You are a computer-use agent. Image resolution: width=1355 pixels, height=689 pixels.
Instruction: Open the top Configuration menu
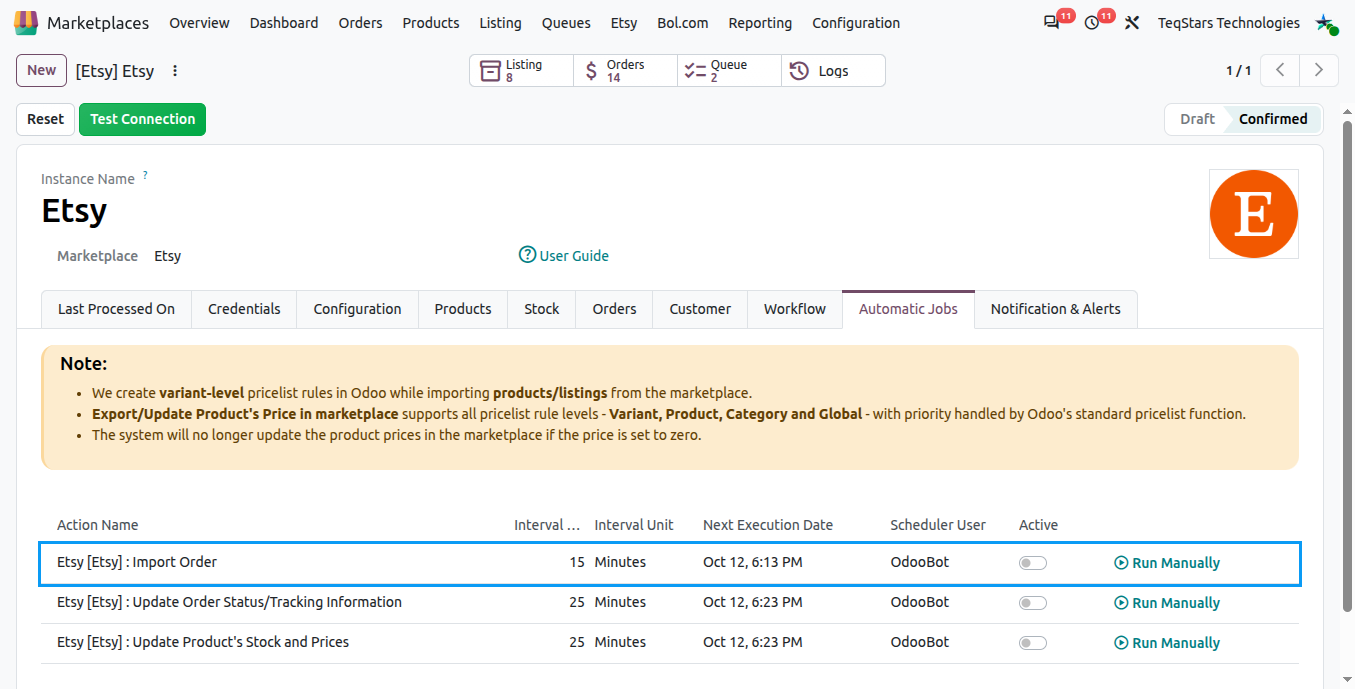tap(856, 23)
